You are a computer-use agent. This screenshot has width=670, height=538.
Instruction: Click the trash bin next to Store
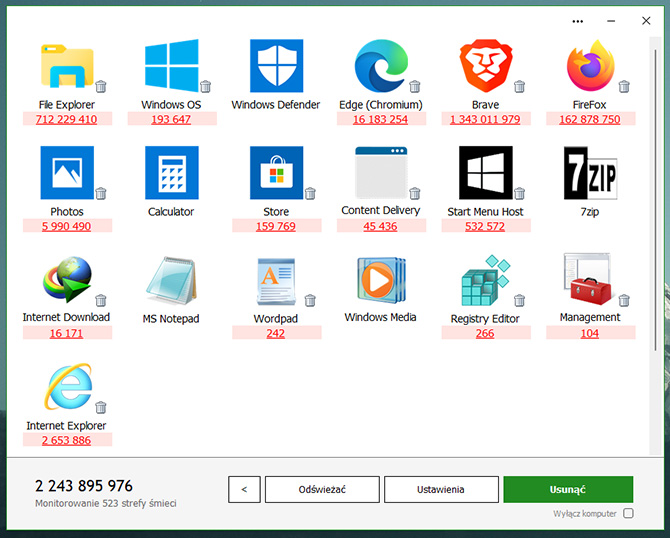(310, 193)
